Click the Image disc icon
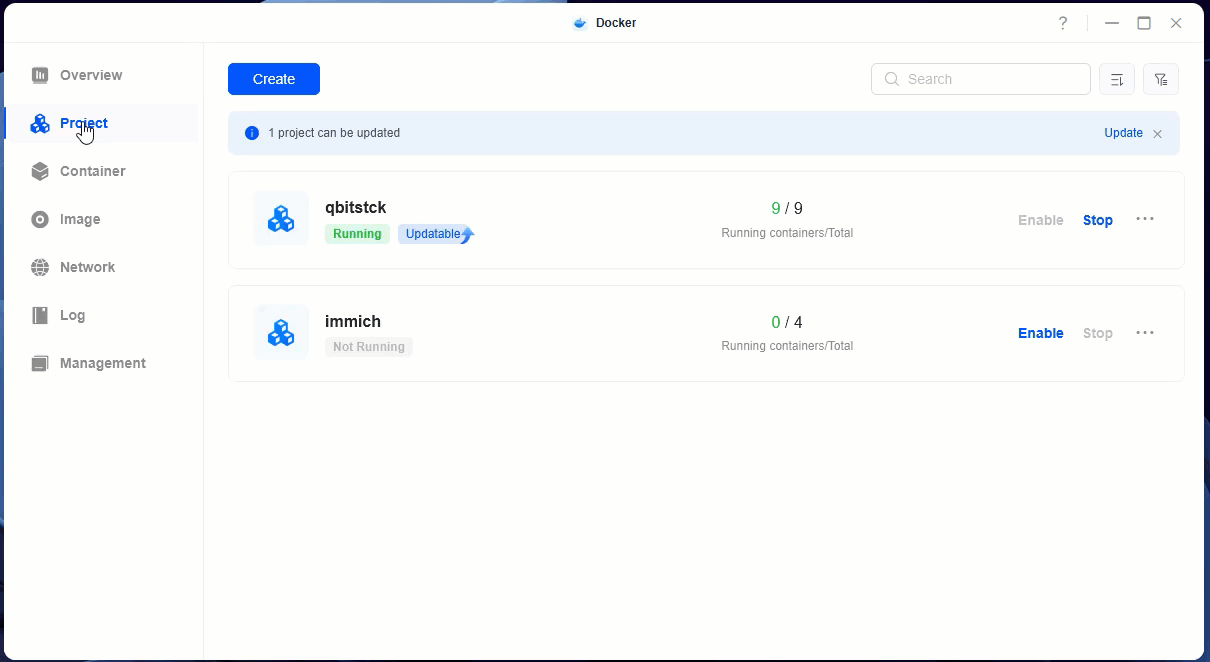 coord(40,219)
